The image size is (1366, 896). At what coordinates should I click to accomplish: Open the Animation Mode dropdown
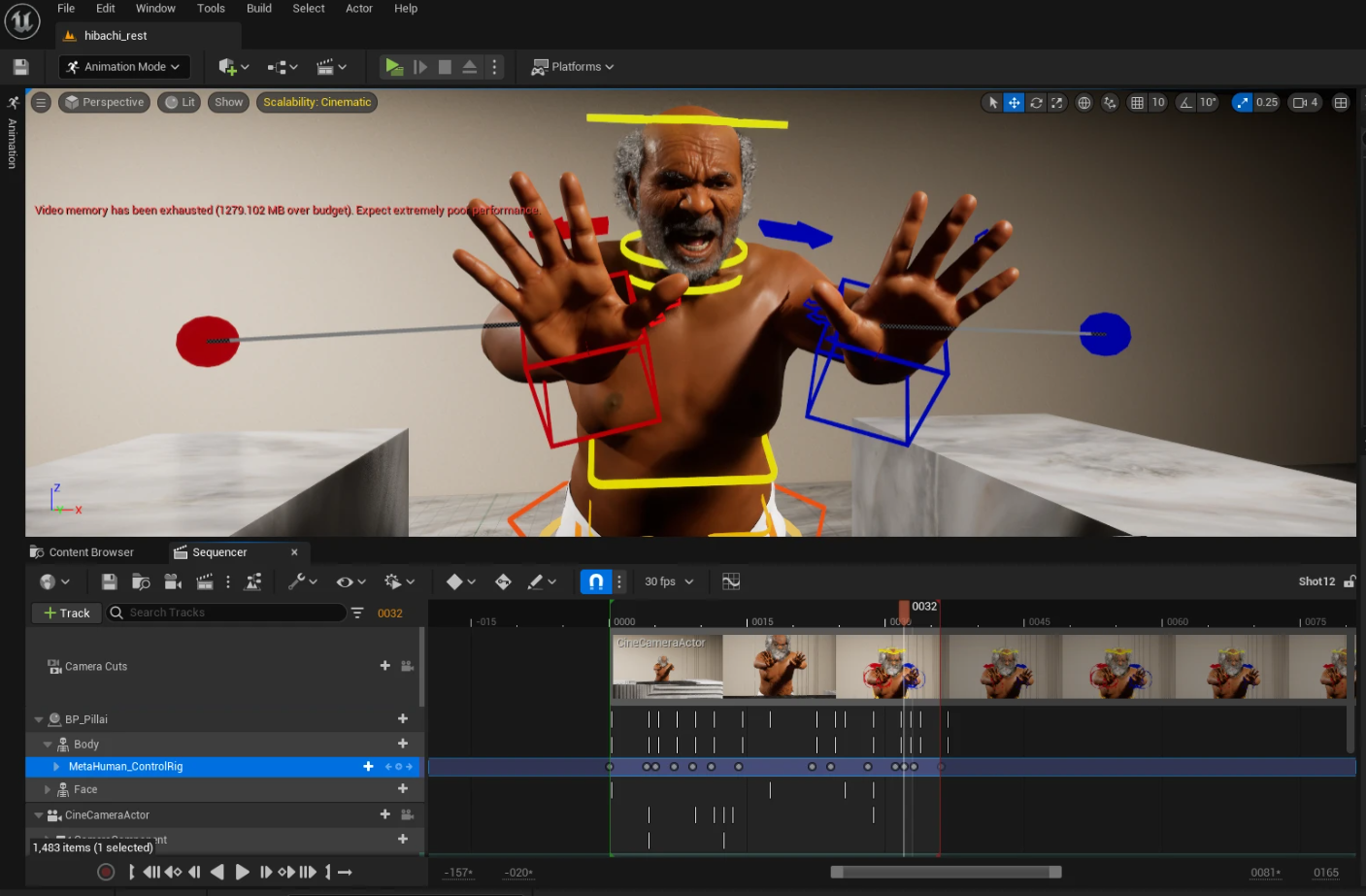pos(124,67)
